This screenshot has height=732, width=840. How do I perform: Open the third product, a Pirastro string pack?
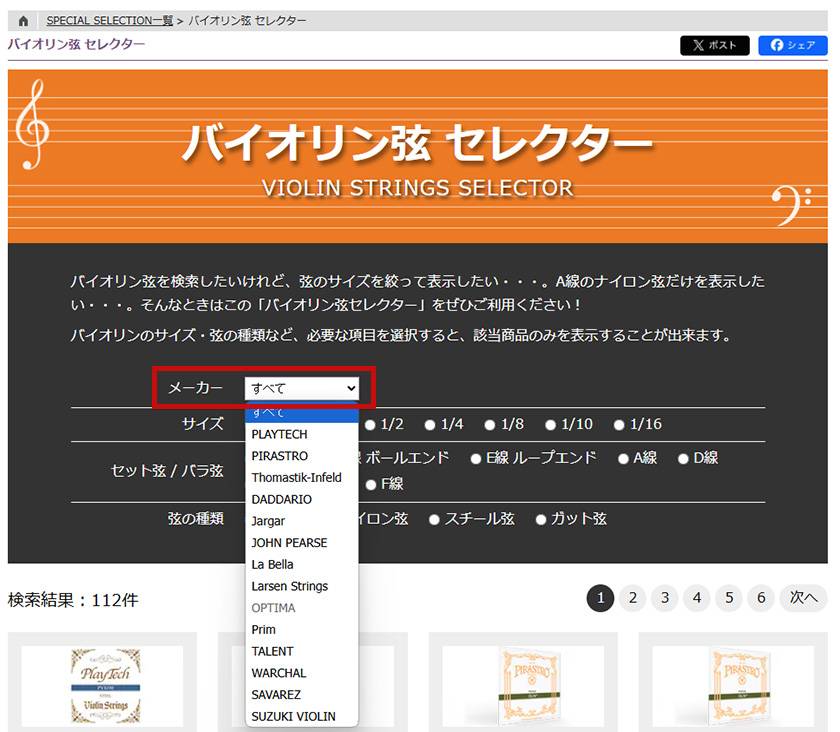pyautogui.click(x=523, y=686)
